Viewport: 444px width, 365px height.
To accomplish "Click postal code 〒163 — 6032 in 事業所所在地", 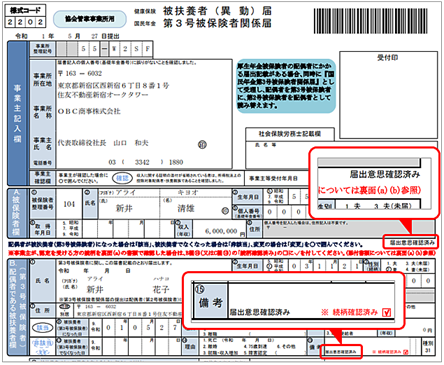I will [x=80, y=73].
